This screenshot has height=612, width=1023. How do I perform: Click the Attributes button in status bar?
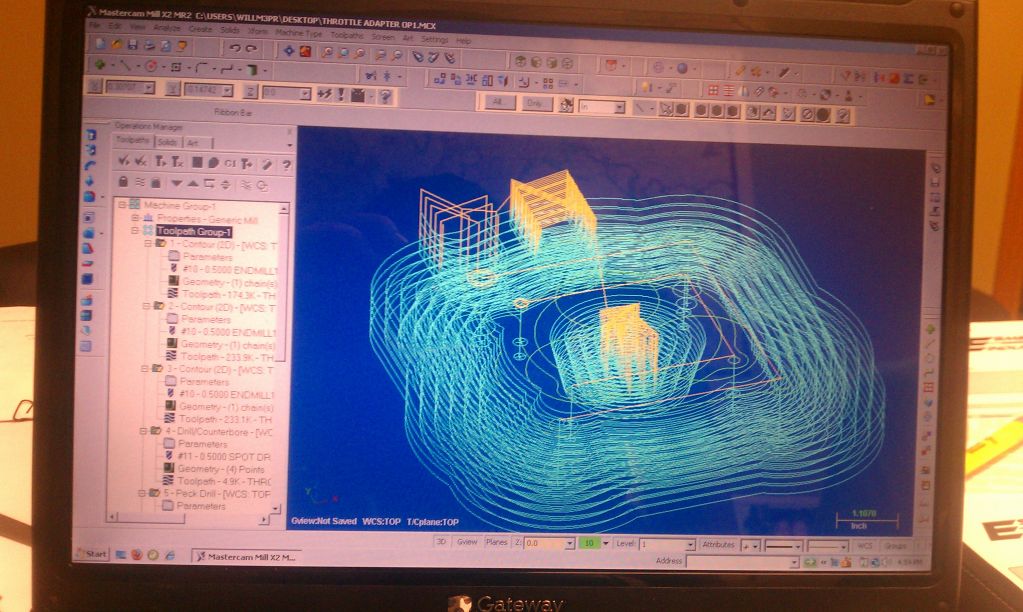(x=718, y=544)
